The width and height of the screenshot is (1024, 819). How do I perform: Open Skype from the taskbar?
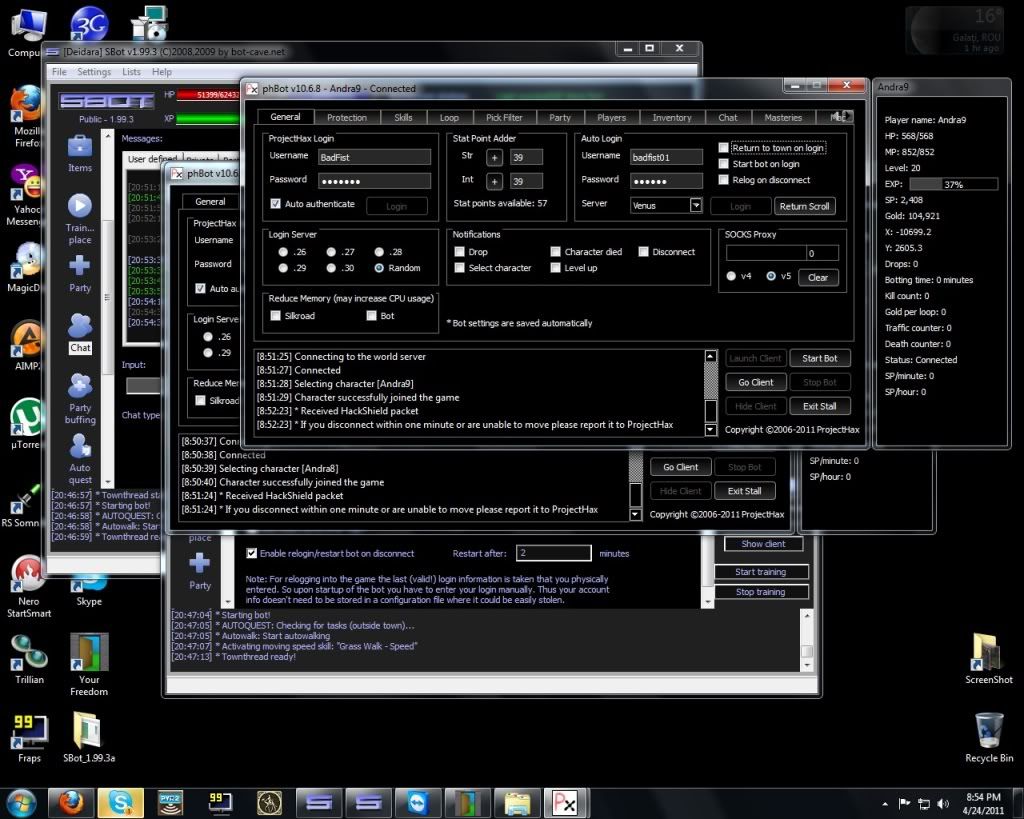[x=121, y=802]
